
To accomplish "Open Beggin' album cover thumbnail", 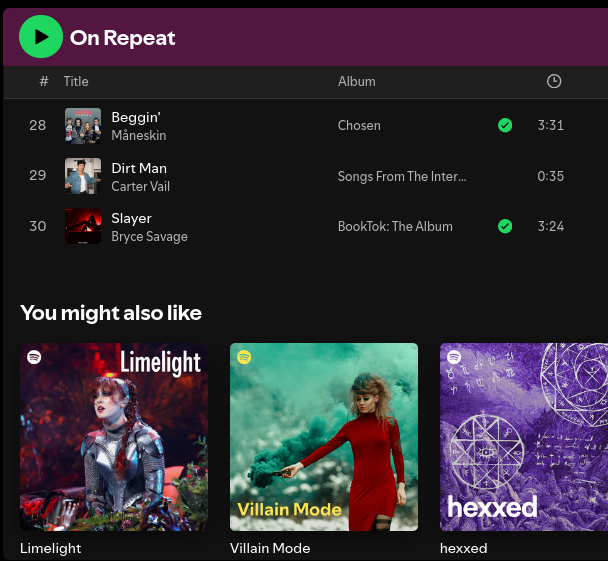I will point(83,126).
